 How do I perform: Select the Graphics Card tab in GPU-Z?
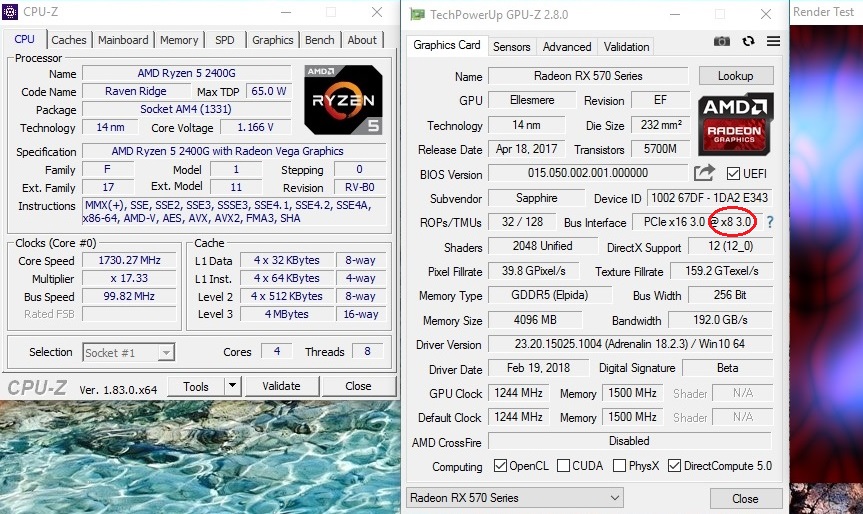click(447, 45)
